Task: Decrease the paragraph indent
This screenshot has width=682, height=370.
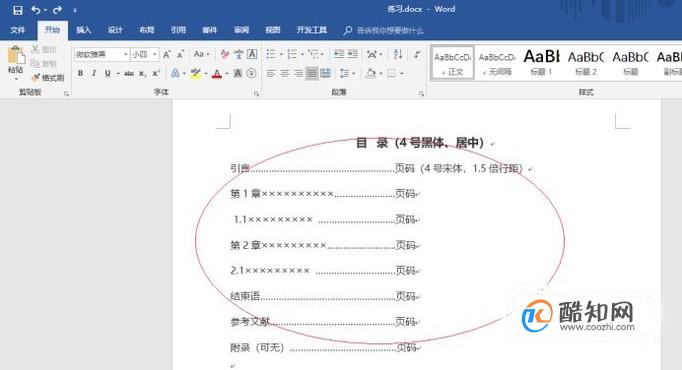Action: click(x=339, y=54)
